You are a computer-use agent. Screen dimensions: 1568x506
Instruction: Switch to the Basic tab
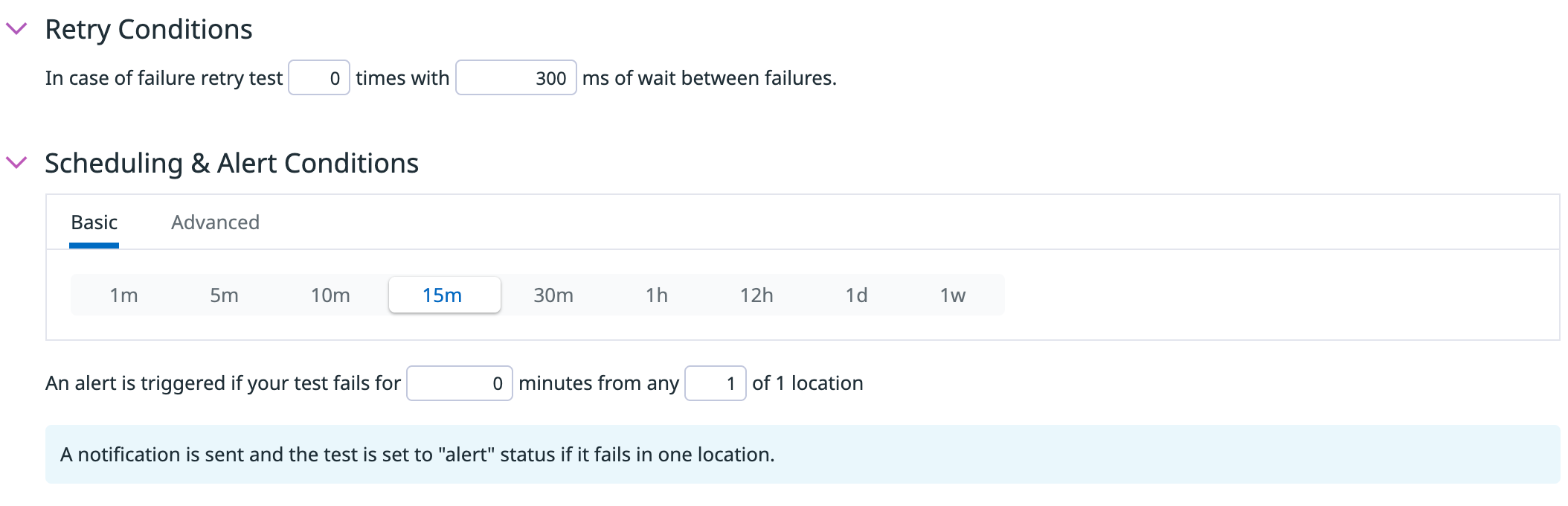pos(94,222)
